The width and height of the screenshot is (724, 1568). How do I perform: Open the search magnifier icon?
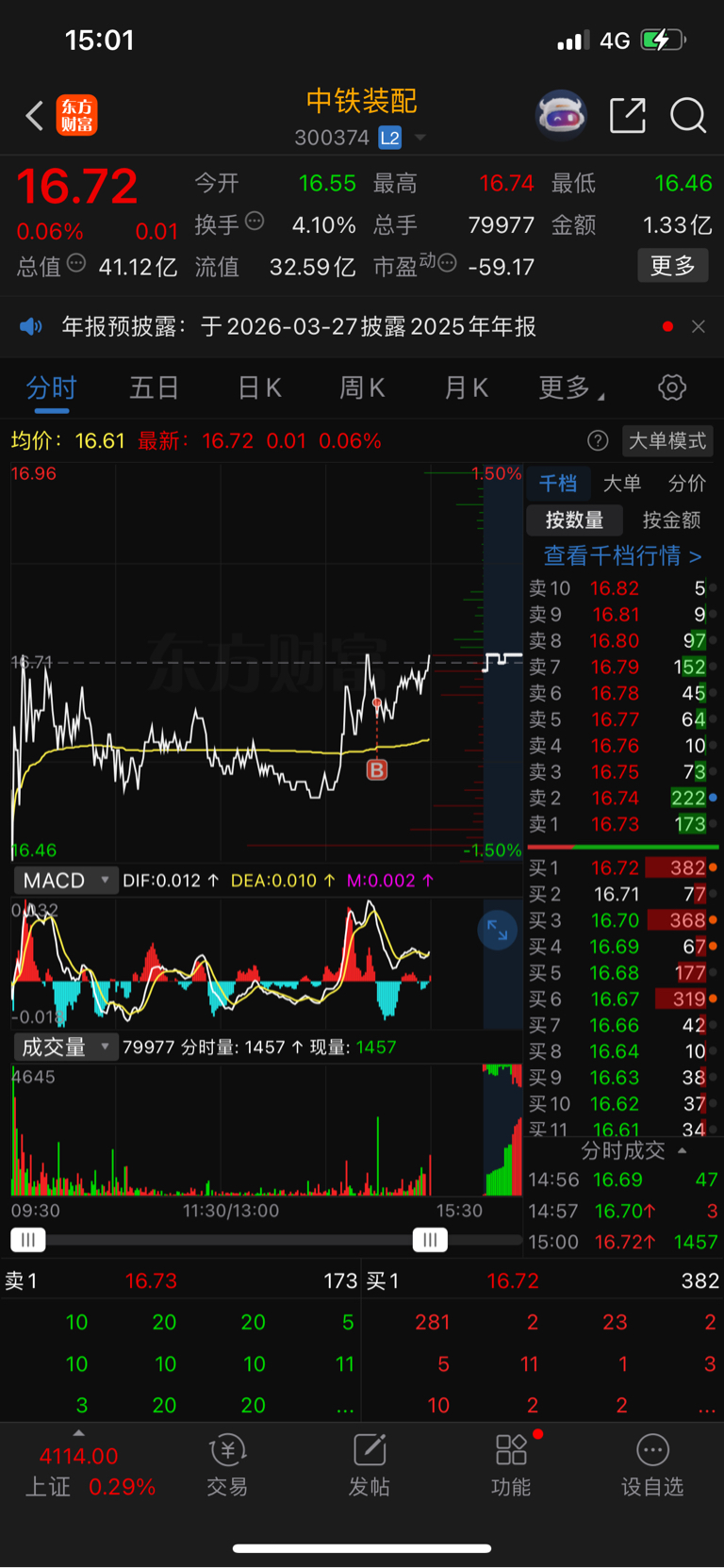point(688,116)
